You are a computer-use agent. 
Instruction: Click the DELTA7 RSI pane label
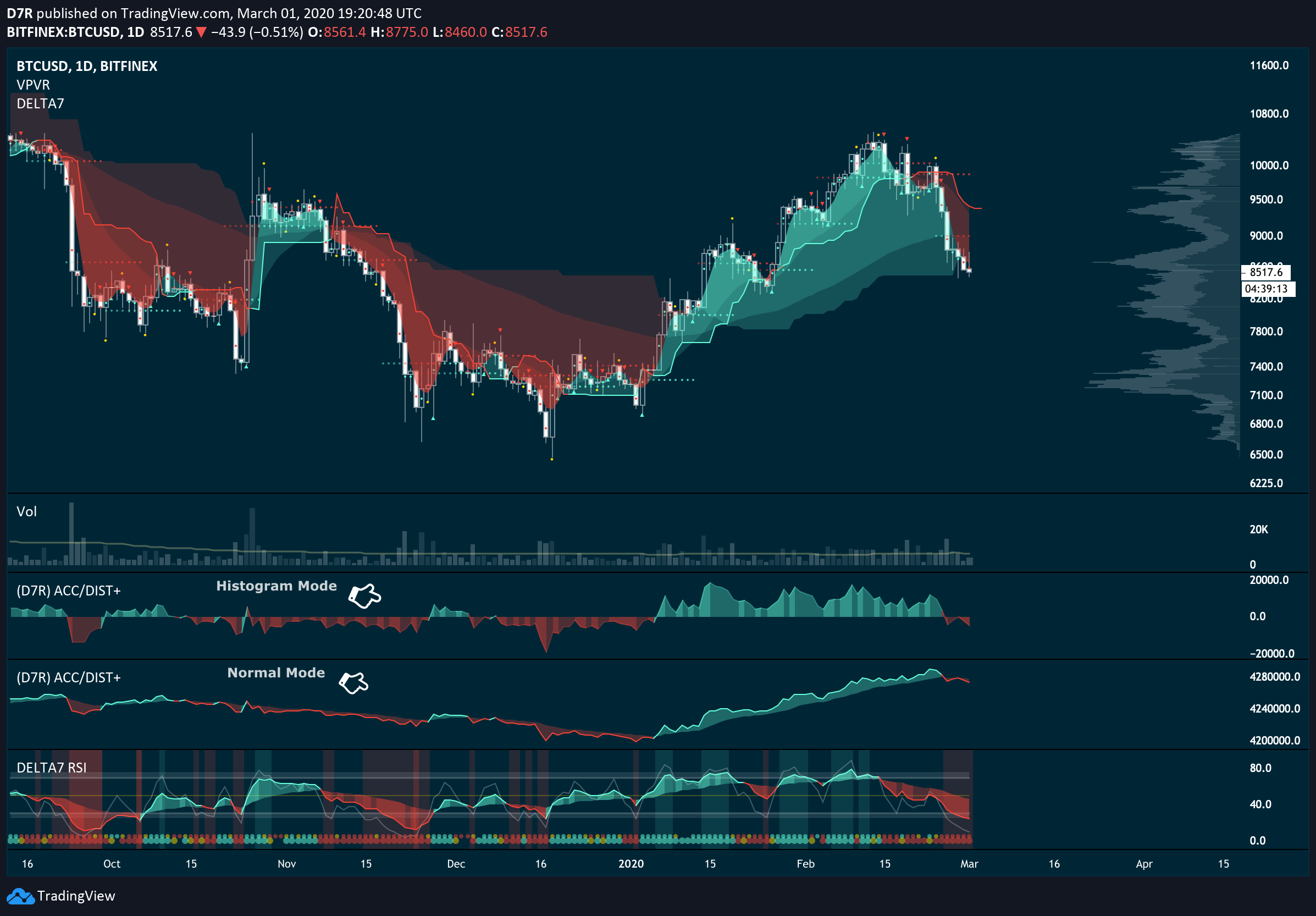52,768
